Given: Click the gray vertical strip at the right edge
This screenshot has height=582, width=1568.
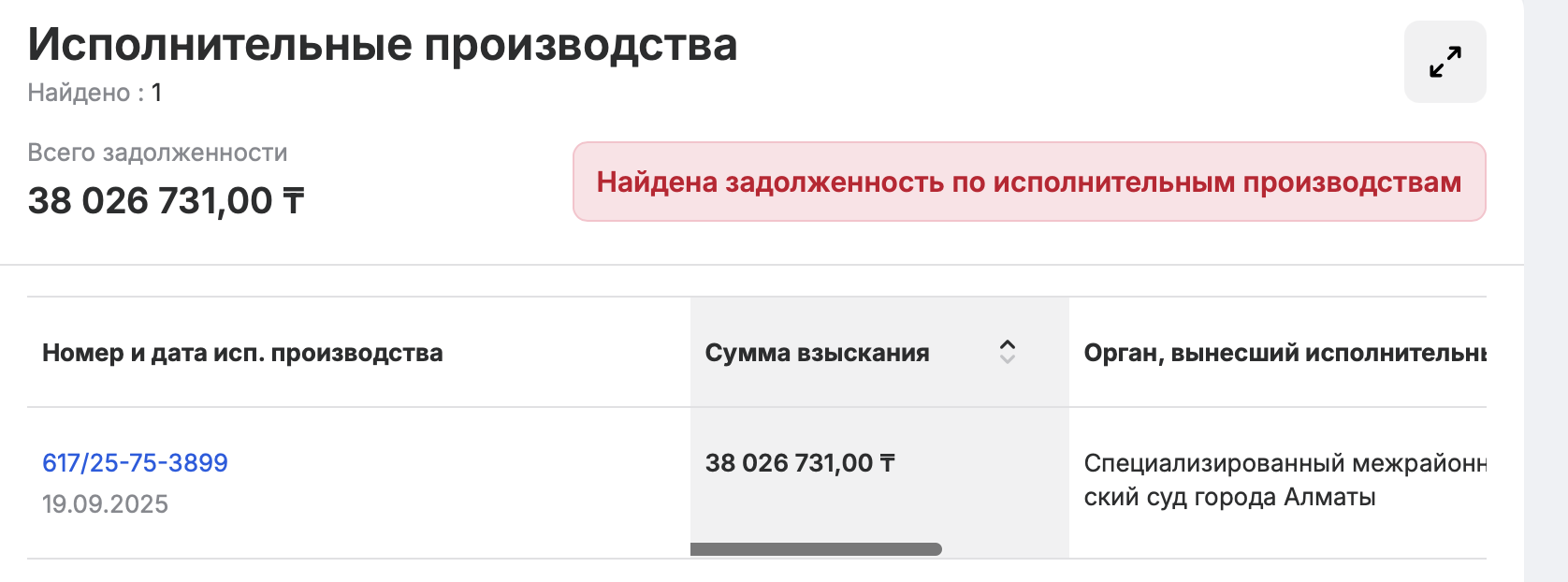Looking at the screenshot, I should (x=1546, y=291).
